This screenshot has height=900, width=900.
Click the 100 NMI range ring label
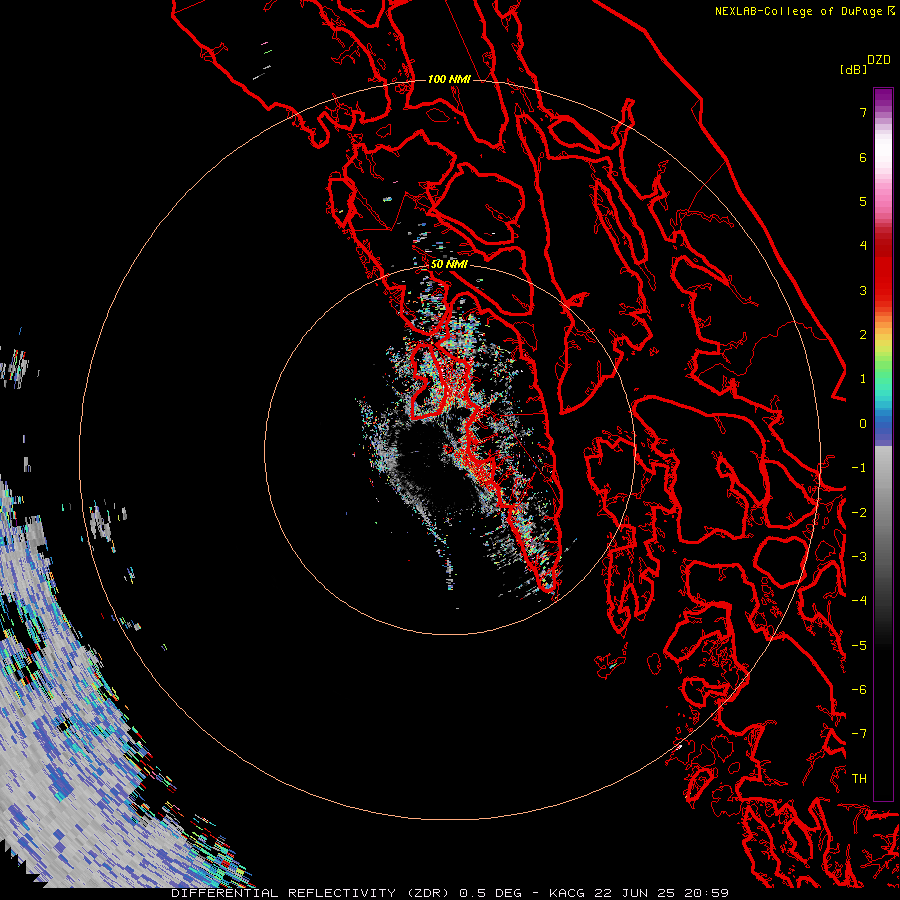449,79
